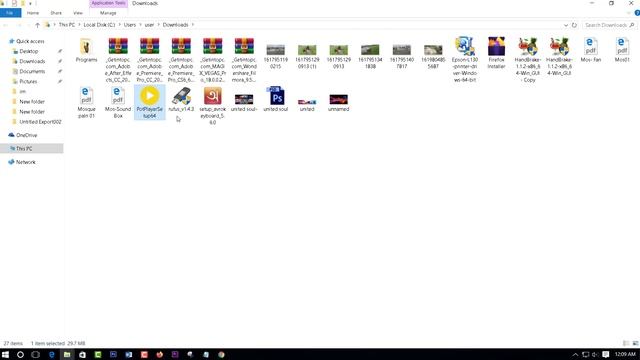Select This PC in the navigation pane
Screen dimensions: 640x360
pyautogui.click(x=31, y=149)
